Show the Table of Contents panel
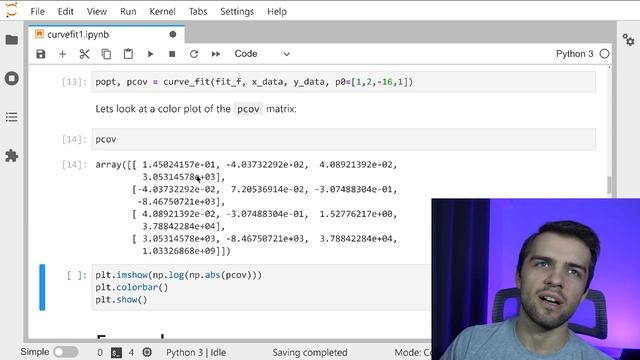The width and height of the screenshot is (640, 360). tap(12, 117)
